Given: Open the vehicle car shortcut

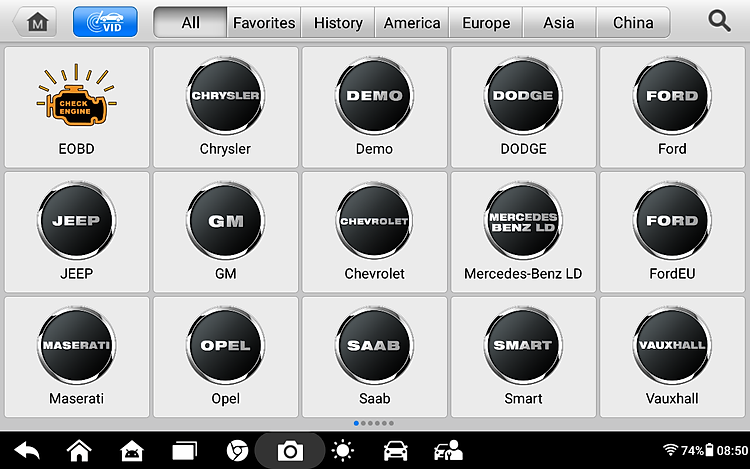Looking at the screenshot, I should point(396,451).
